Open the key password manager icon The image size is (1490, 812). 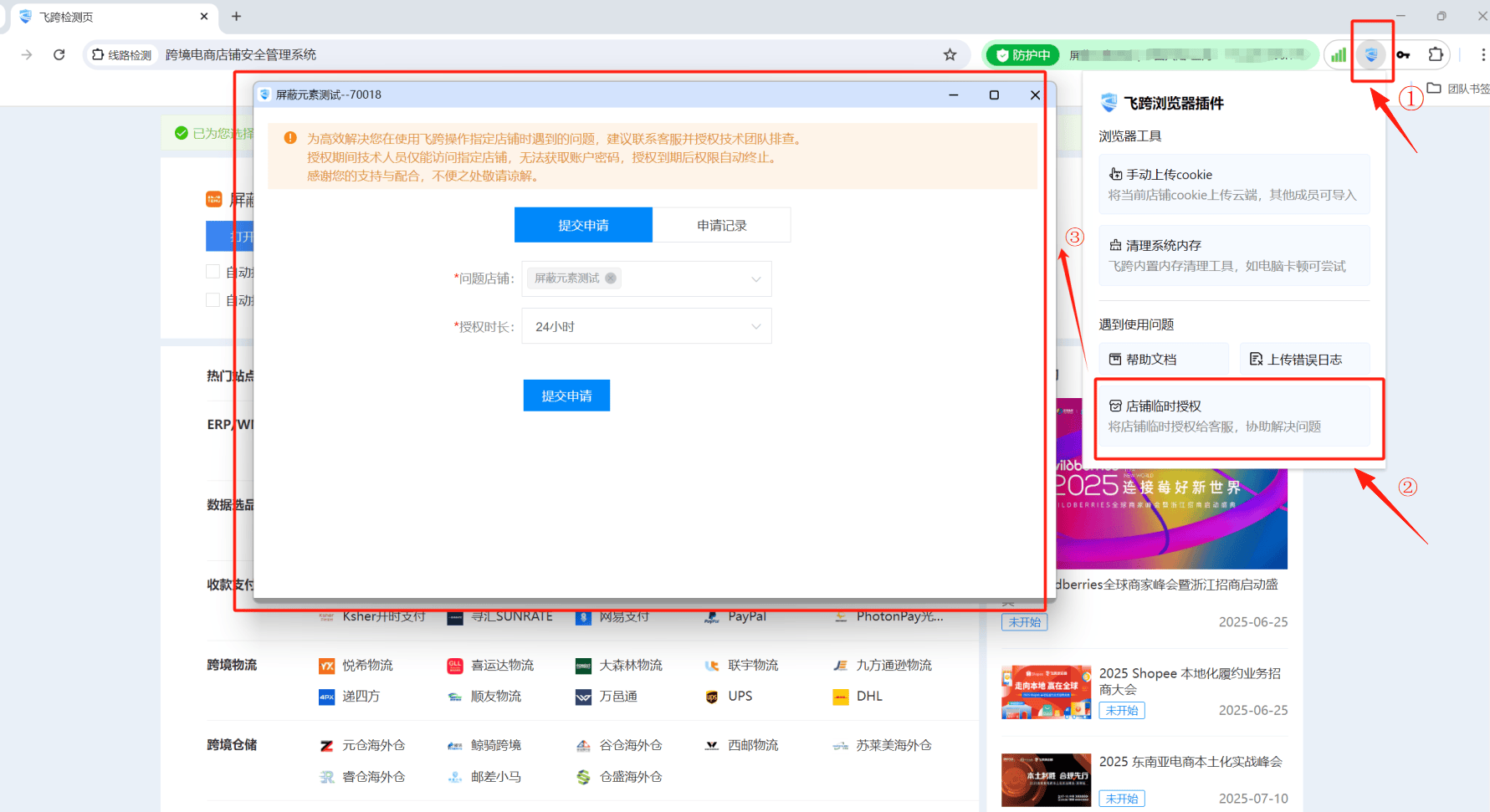(1403, 55)
